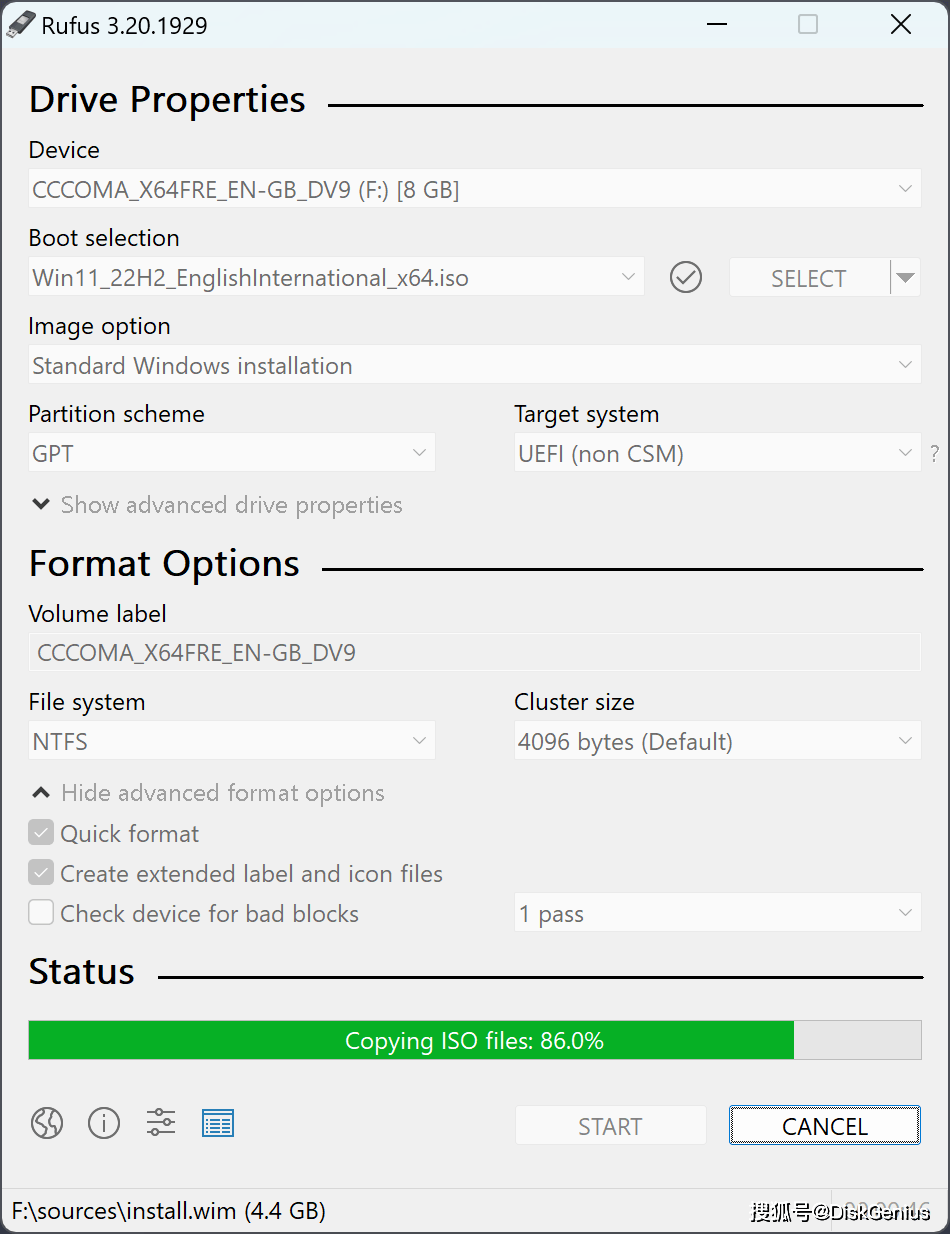Enable Check device for bad blocks
This screenshot has width=950, height=1234.
[x=41, y=913]
